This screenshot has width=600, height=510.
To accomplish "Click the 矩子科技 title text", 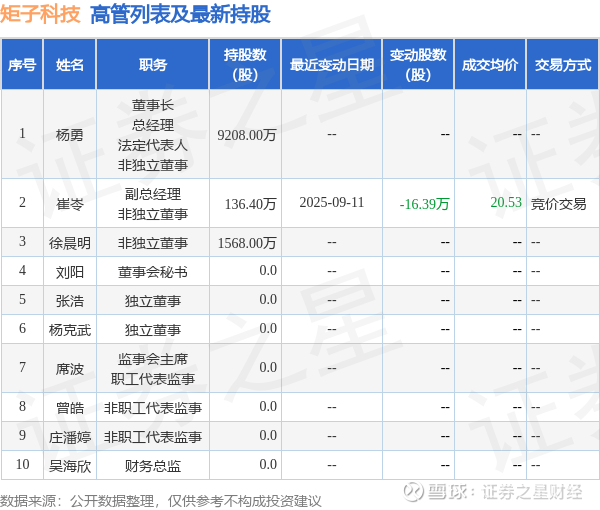I will coord(40,14).
